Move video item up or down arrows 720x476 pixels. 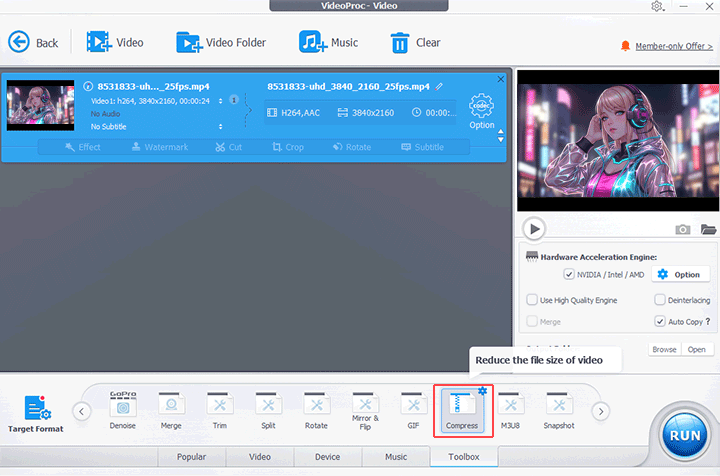501,136
